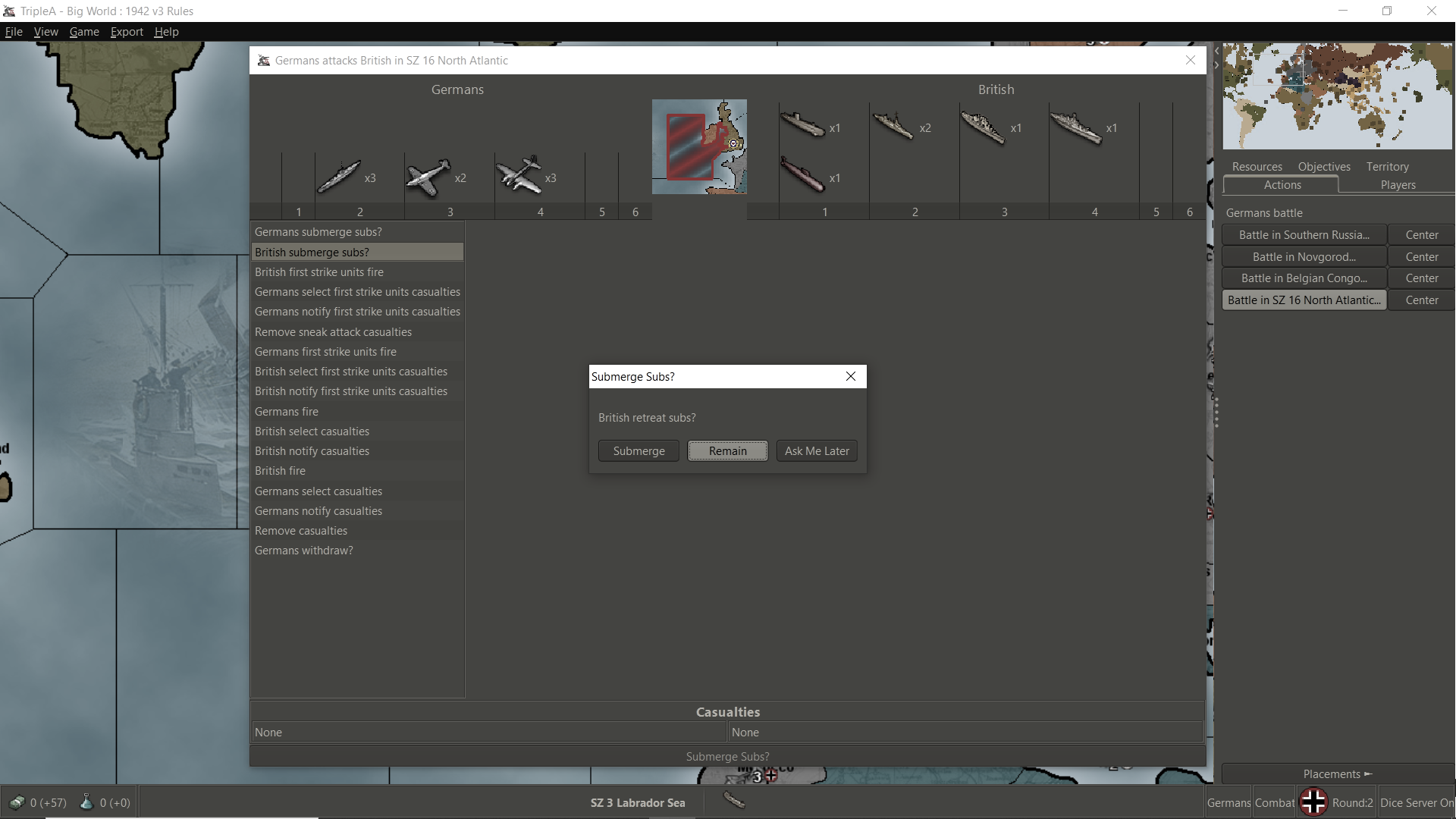Expand side panel with right chevron
This screenshot has width=1456, height=819.
1216,65
